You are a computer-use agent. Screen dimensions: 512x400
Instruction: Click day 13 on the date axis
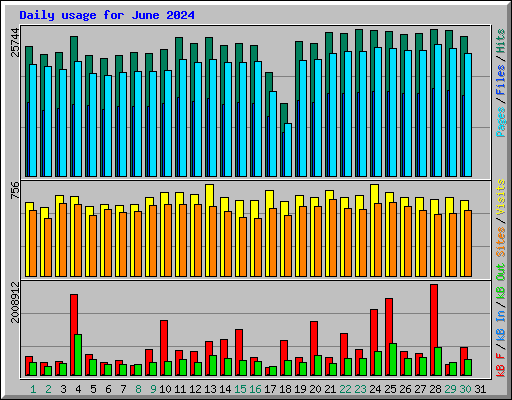210,389
